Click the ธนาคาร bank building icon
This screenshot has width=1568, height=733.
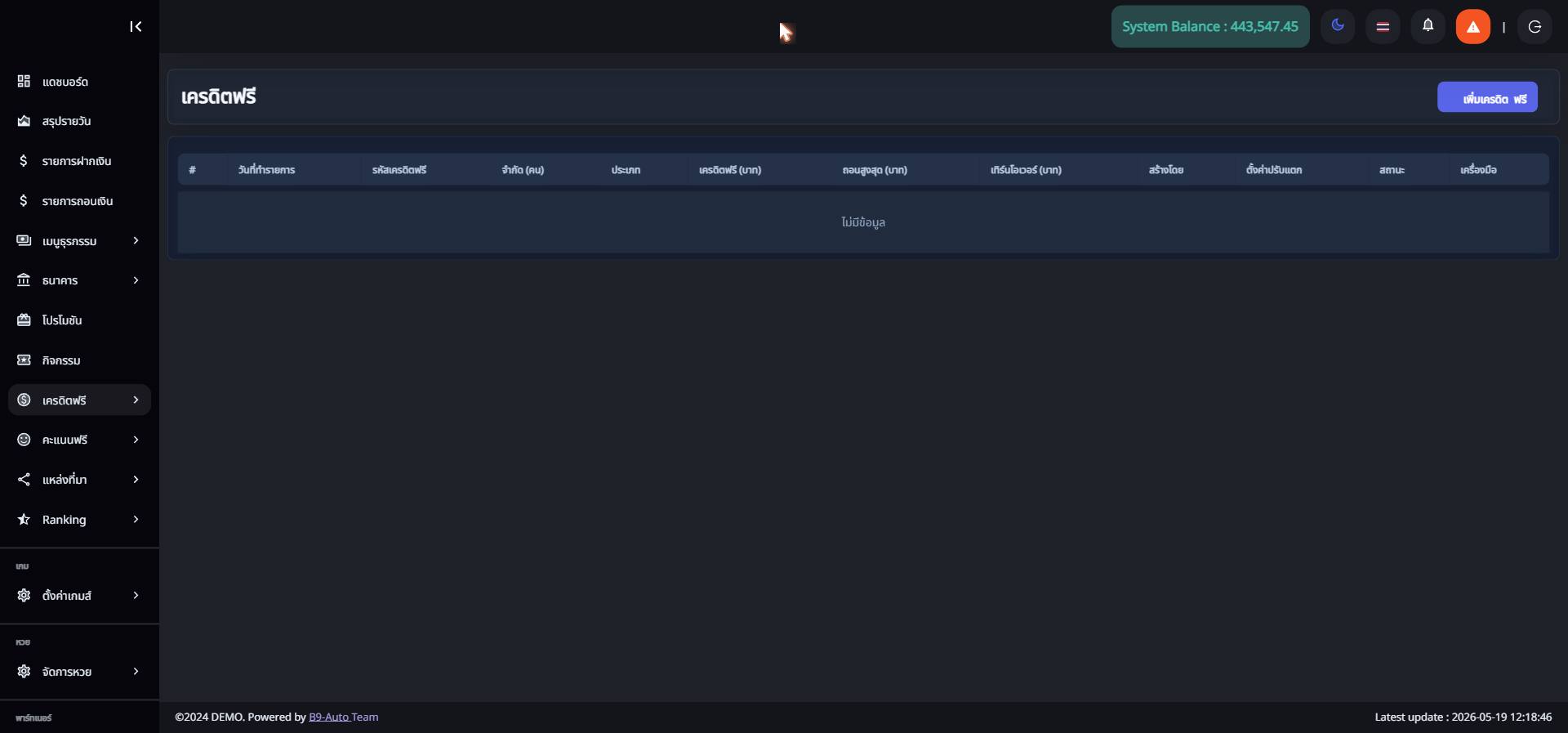point(24,280)
